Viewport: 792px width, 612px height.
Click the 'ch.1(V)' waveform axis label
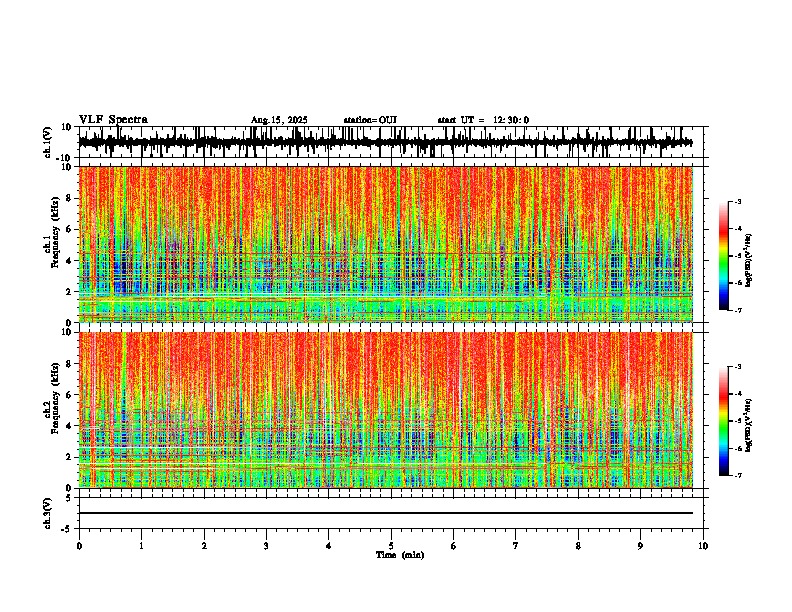[48, 142]
